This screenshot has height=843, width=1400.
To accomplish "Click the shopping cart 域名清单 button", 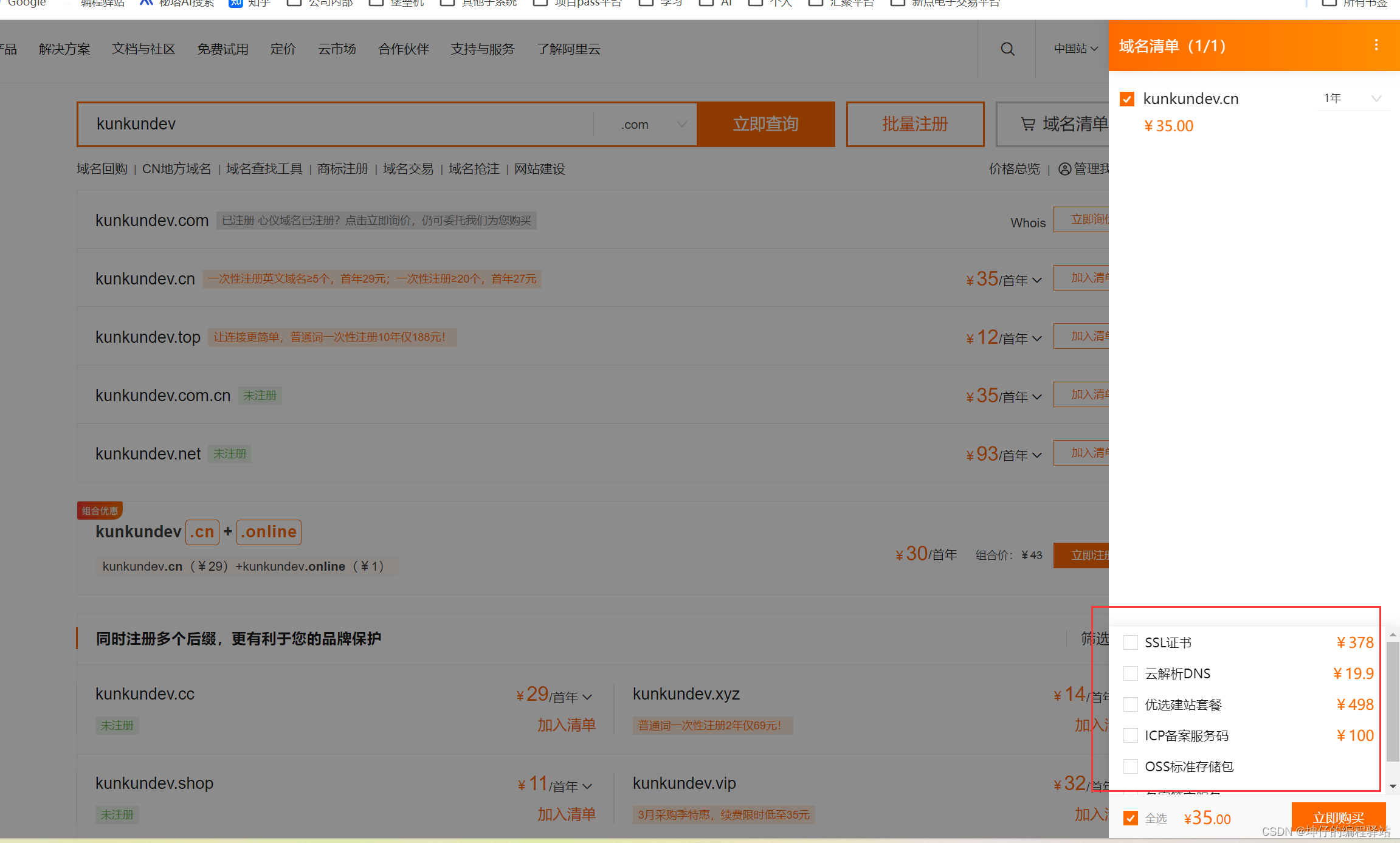I will click(1058, 124).
